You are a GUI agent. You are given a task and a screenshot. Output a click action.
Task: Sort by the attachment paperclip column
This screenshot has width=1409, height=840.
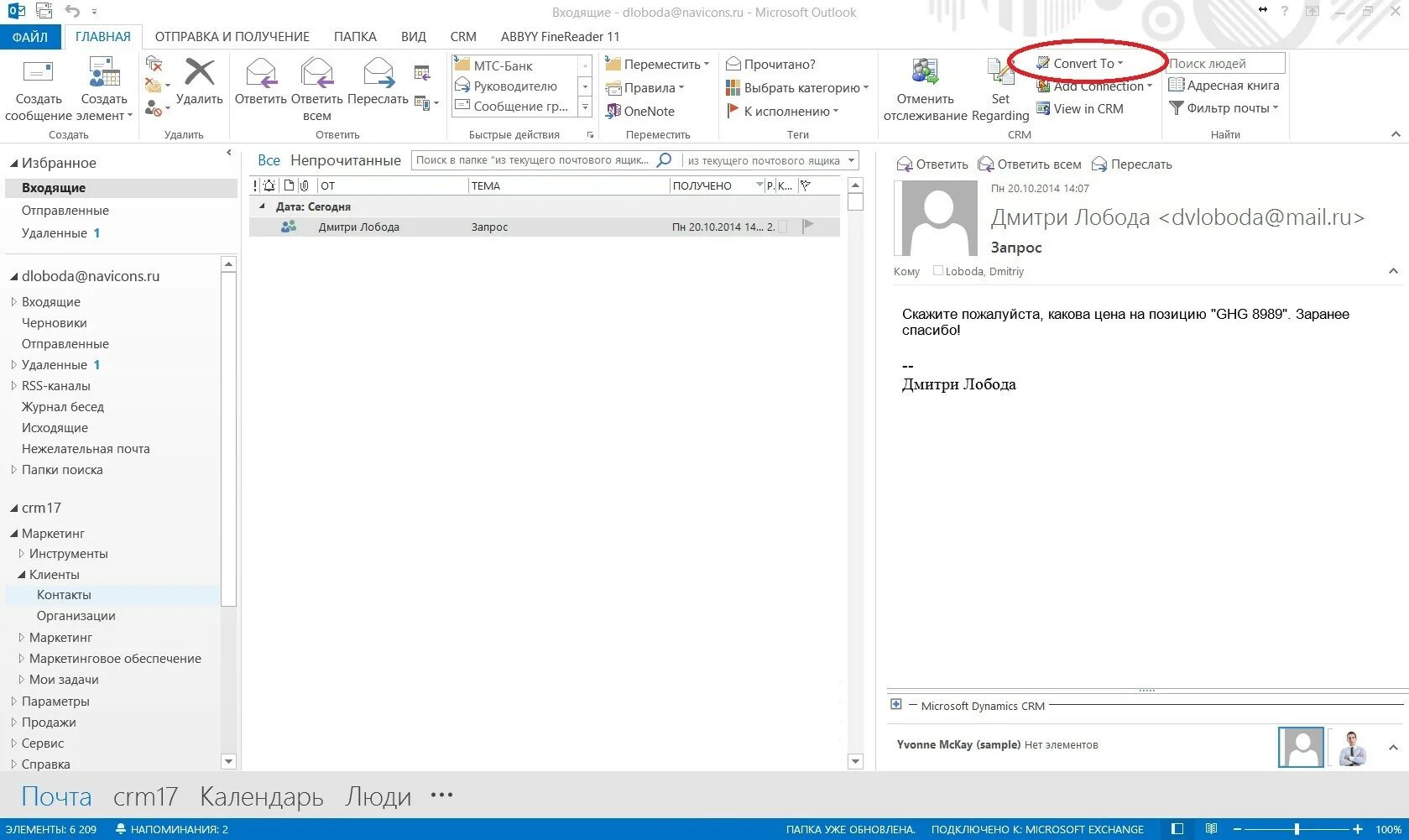coord(304,185)
